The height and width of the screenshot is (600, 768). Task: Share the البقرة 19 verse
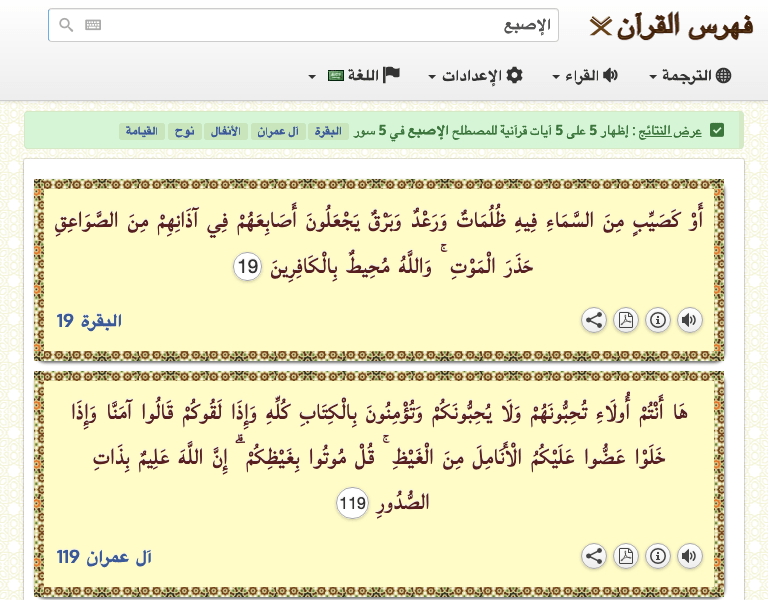click(x=594, y=320)
